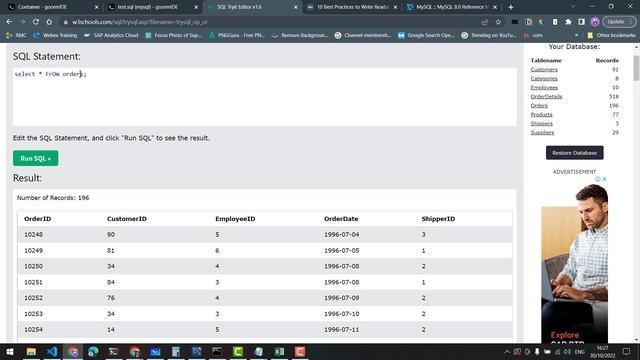
Task: Open Google Search Operators bookmark
Action: tap(426, 36)
